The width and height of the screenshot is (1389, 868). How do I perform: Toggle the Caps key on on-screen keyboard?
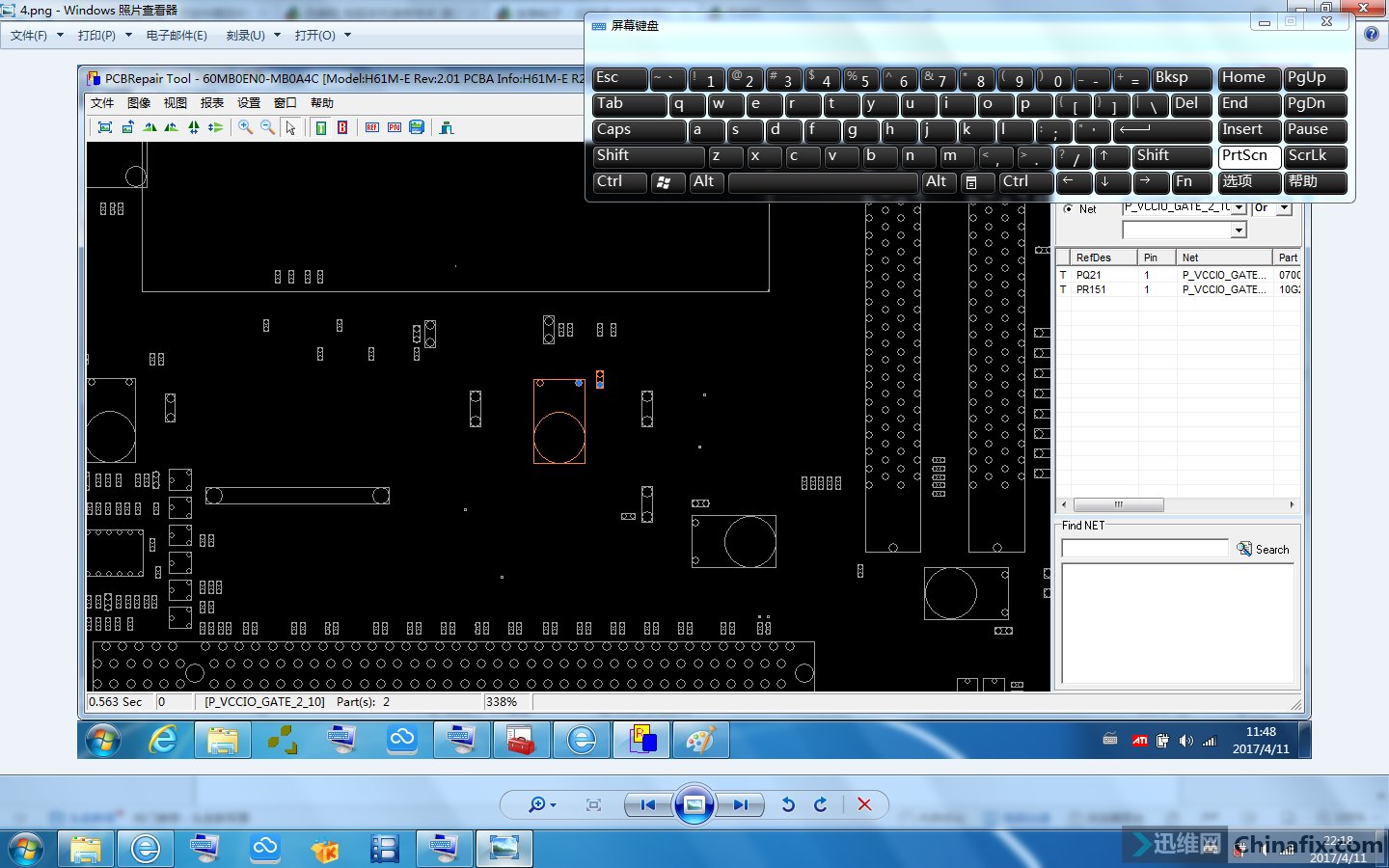coord(640,130)
